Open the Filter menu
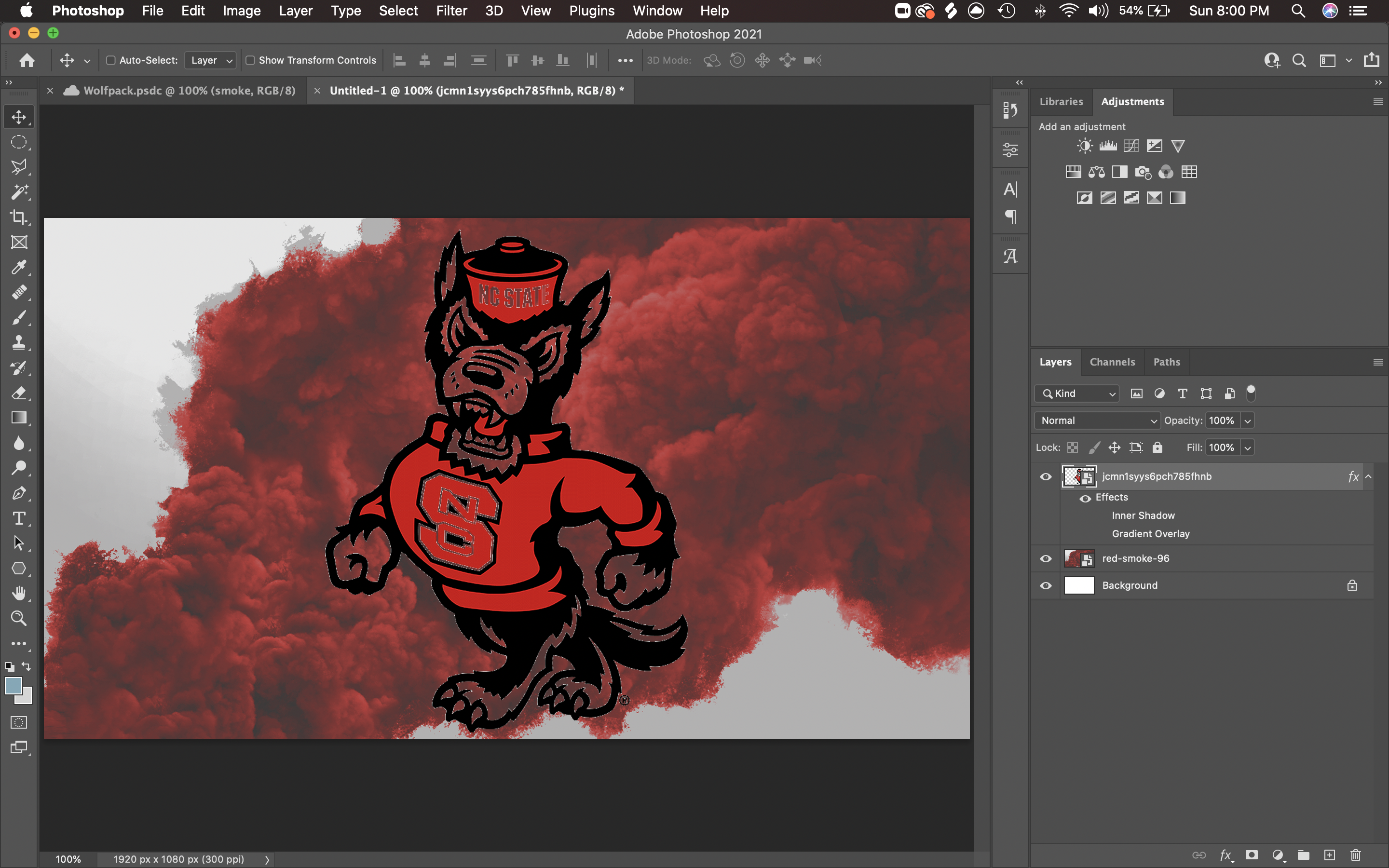 pyautogui.click(x=450, y=11)
